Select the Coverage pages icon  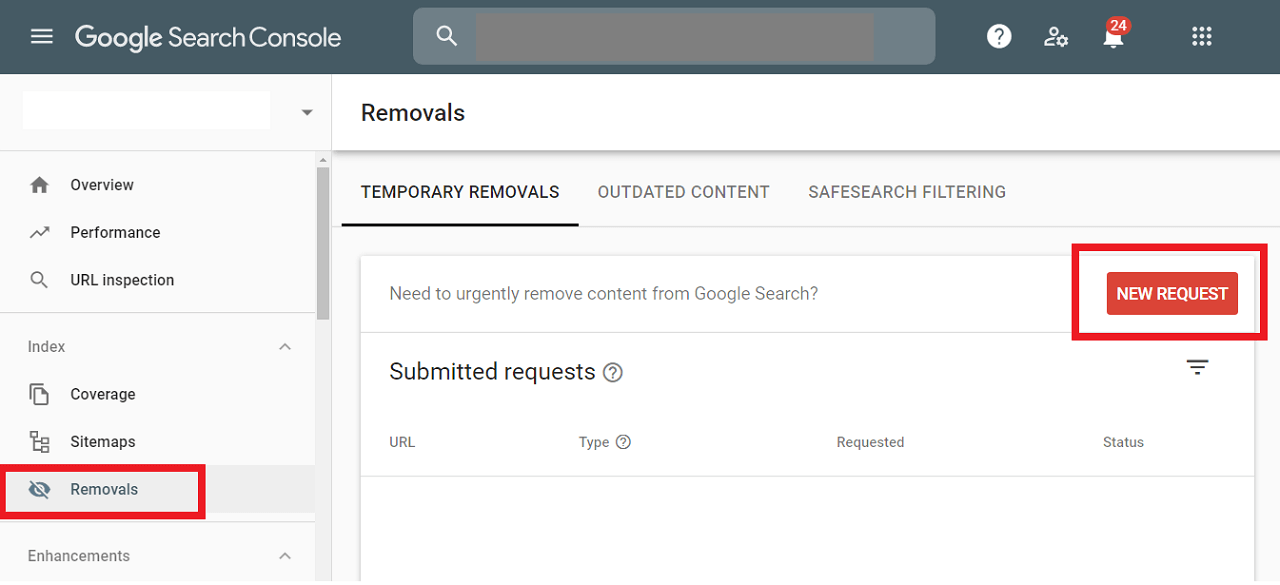tap(40, 394)
